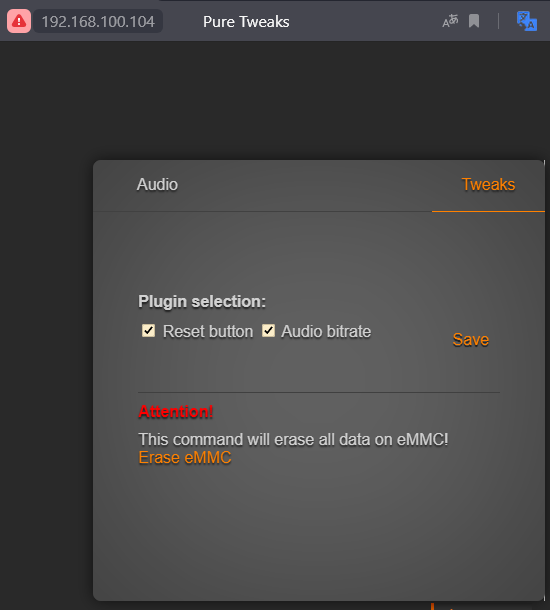The height and width of the screenshot is (610, 550).
Task: Click the orange underline beneath Tweaks tab
Action: [488, 211]
